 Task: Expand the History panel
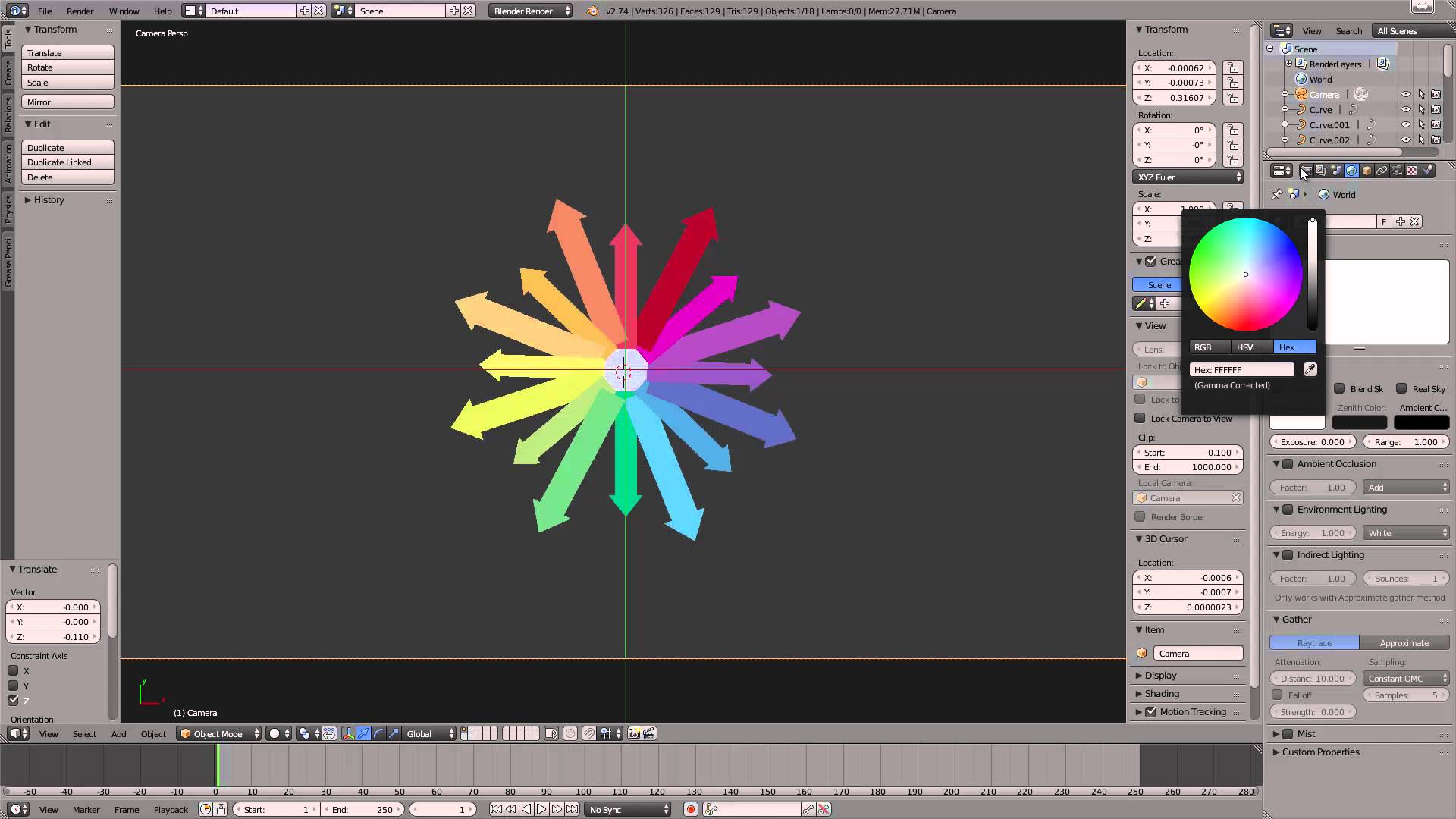(47, 200)
